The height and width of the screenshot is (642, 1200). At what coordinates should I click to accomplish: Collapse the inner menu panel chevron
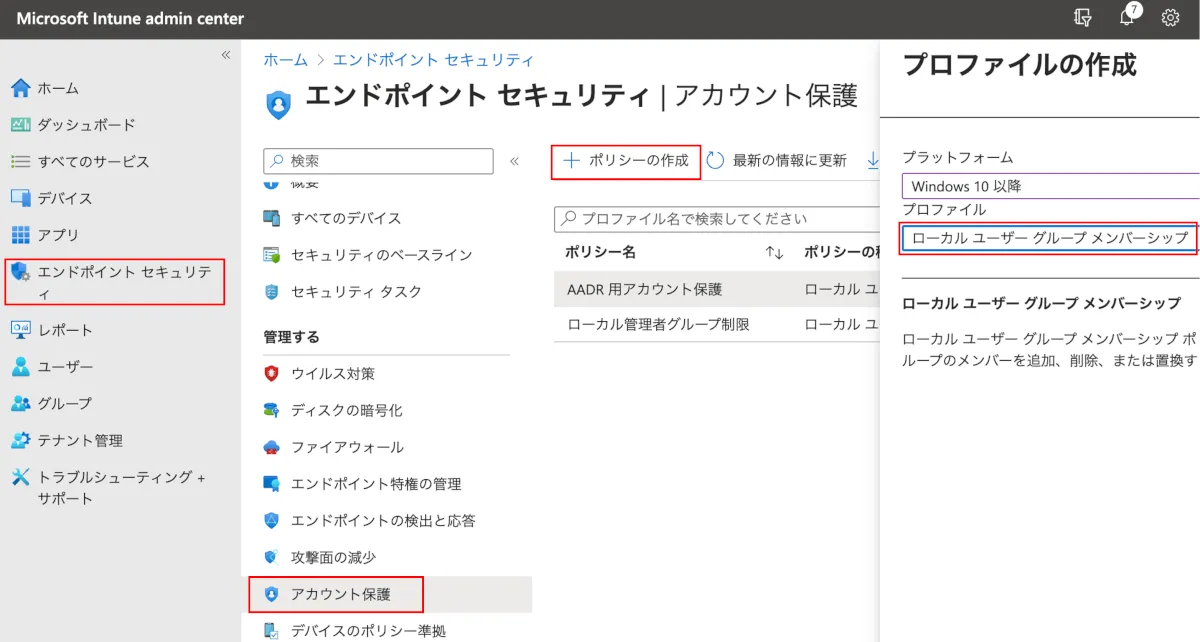click(x=515, y=161)
